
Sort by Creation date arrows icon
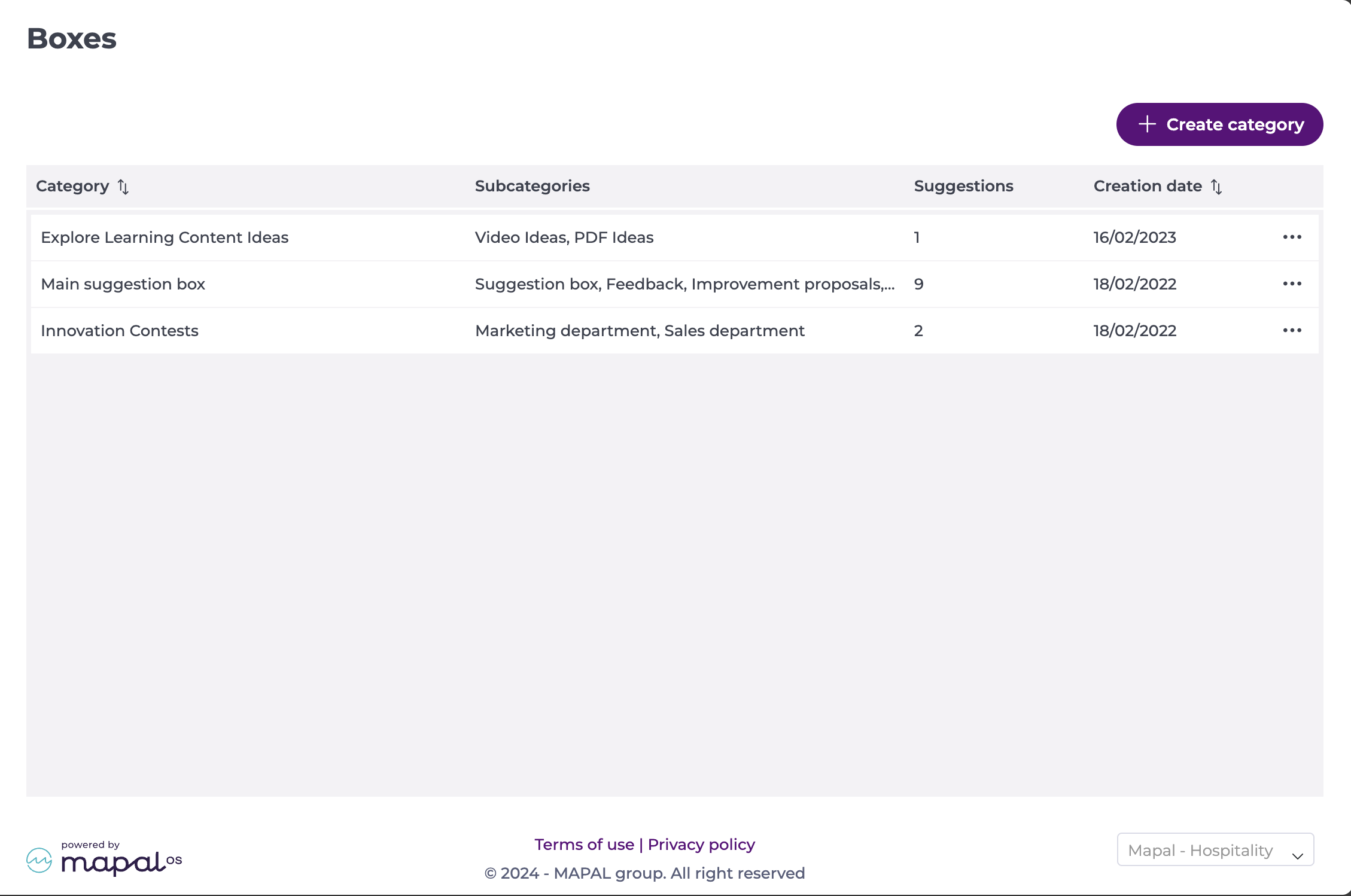pos(1216,187)
